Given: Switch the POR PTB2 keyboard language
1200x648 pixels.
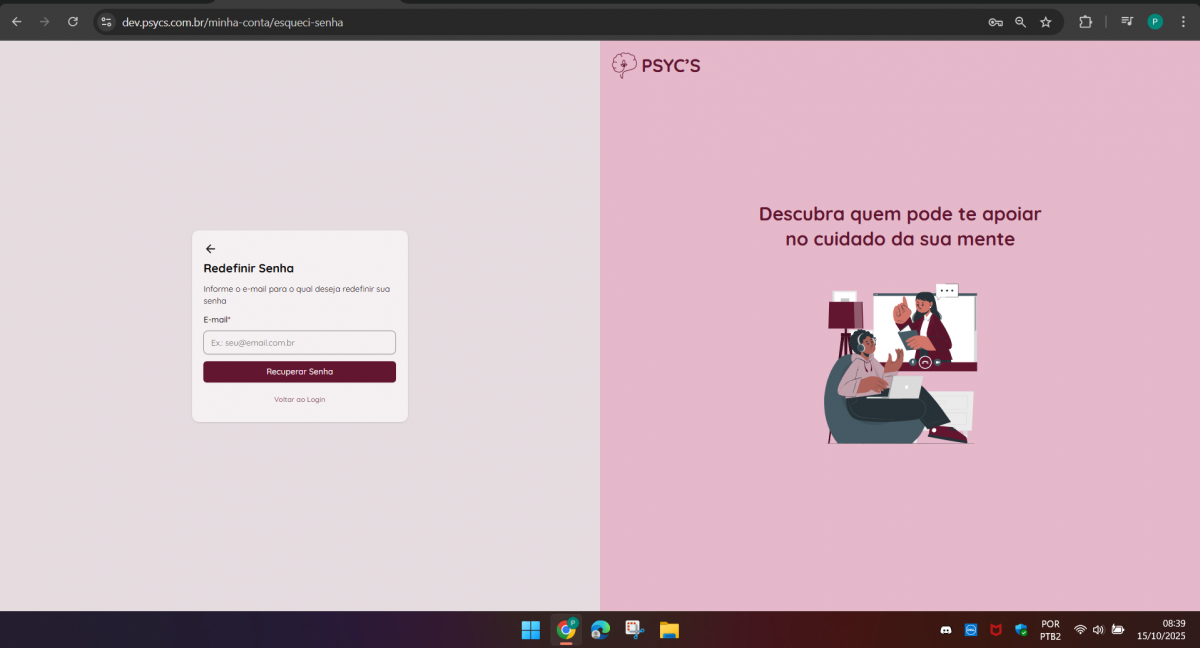Looking at the screenshot, I should pyautogui.click(x=1050, y=630).
